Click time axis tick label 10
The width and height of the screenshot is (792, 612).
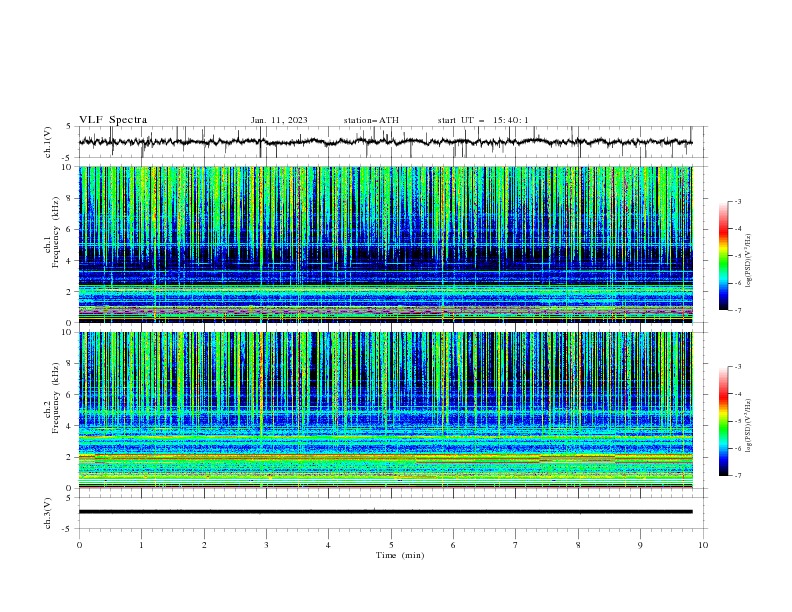pyautogui.click(x=703, y=545)
